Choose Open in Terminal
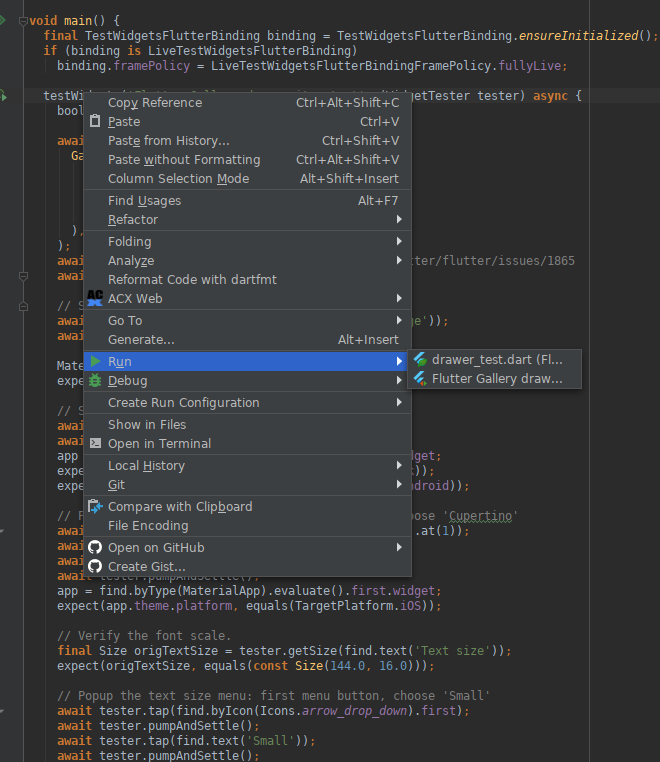 click(247, 444)
